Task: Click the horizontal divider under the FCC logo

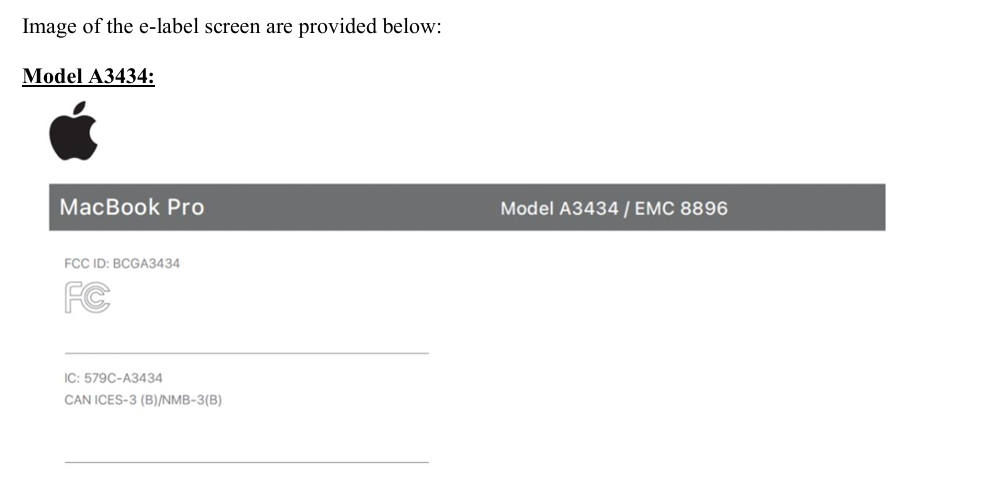Action: [246, 352]
